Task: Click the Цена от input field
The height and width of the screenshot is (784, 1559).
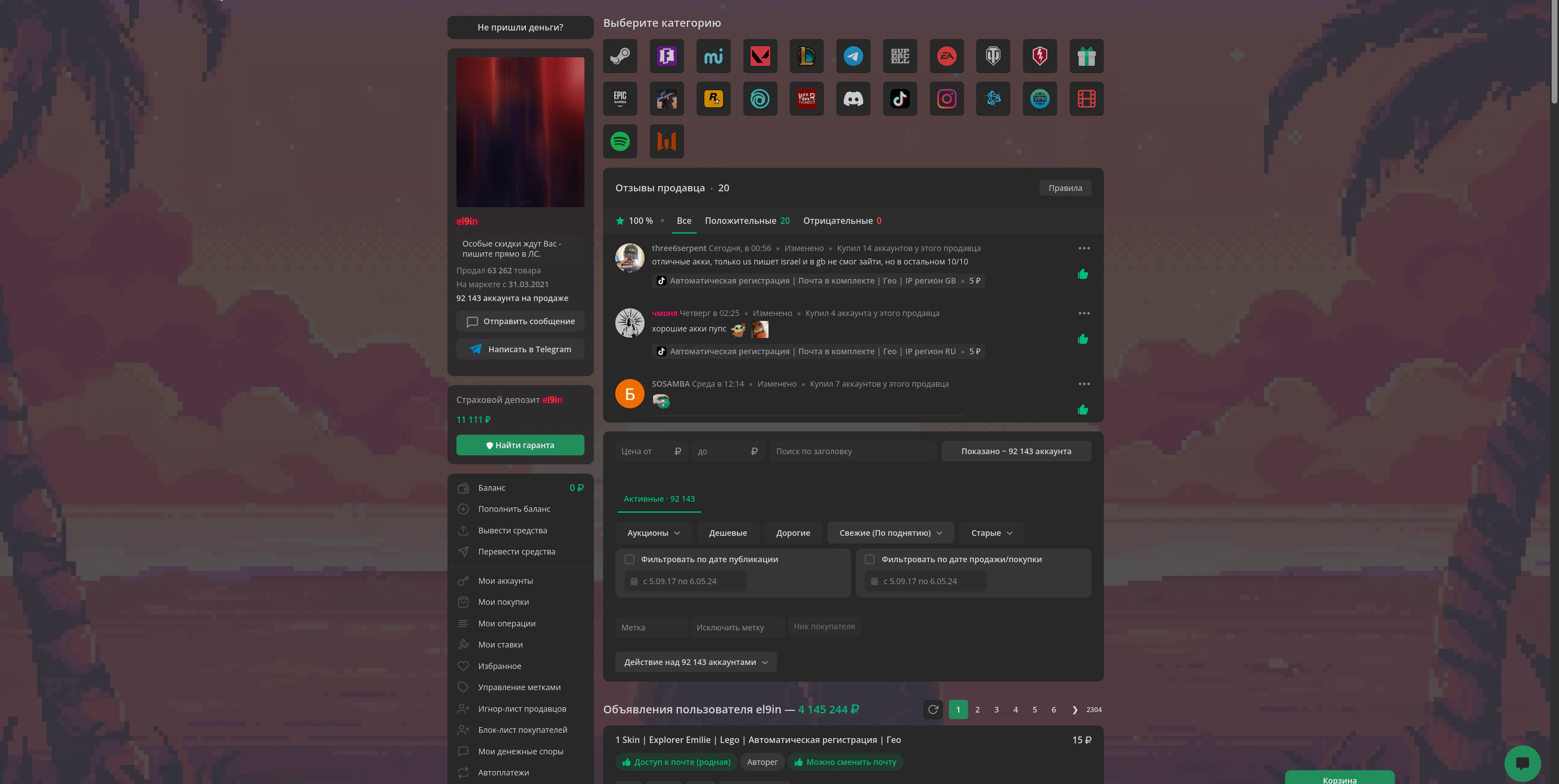Action: click(651, 451)
